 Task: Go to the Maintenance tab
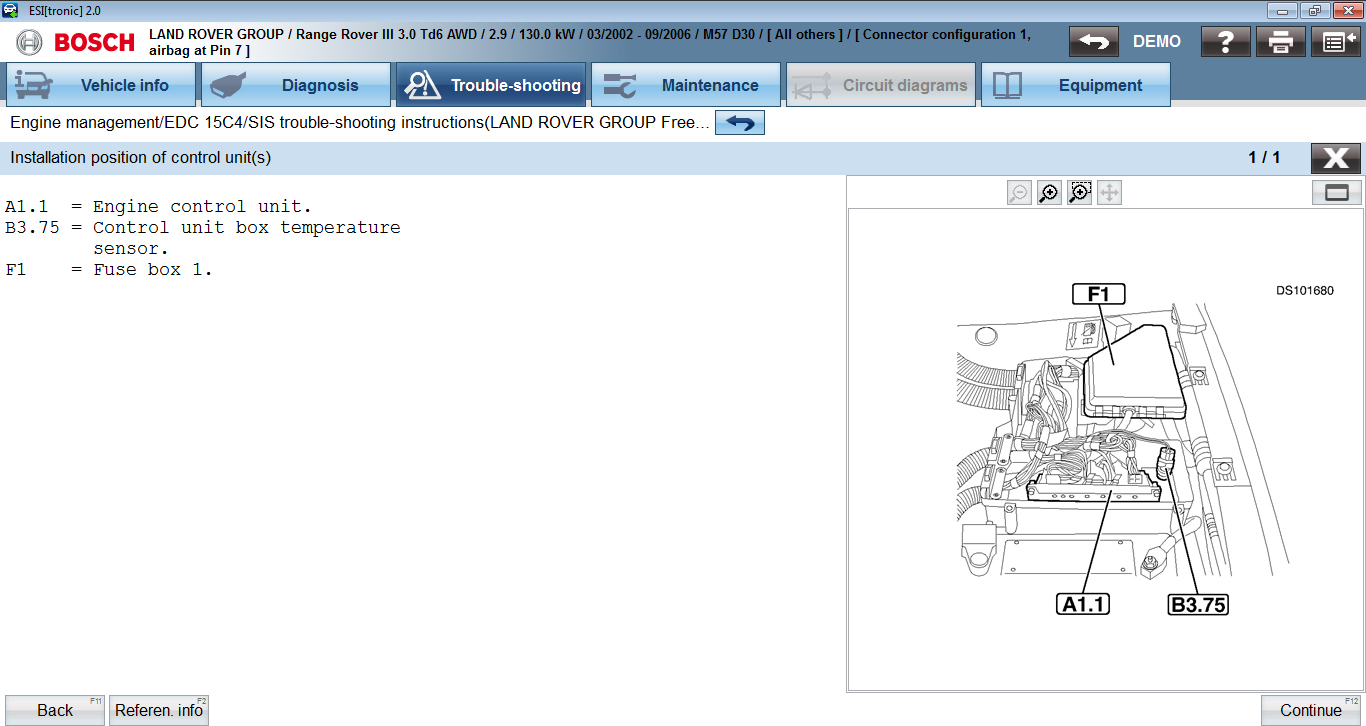[x=686, y=85]
